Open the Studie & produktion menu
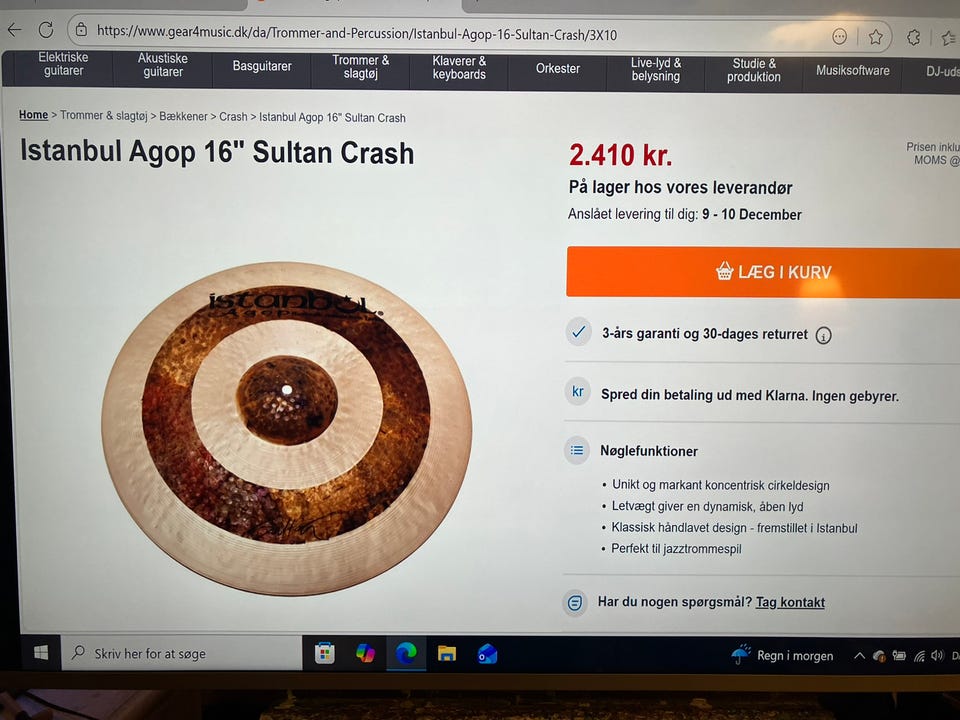Screen dimensions: 960x720 (x=754, y=70)
